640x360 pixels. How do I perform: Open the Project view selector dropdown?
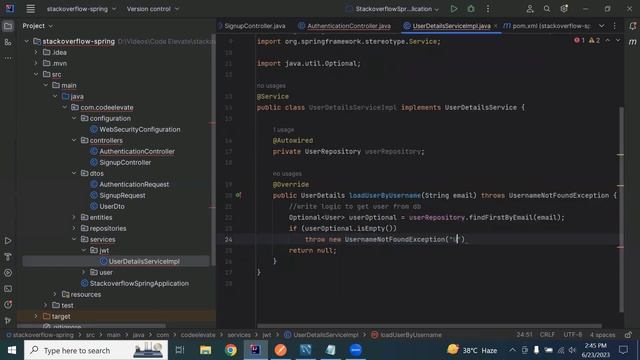coord(38,26)
